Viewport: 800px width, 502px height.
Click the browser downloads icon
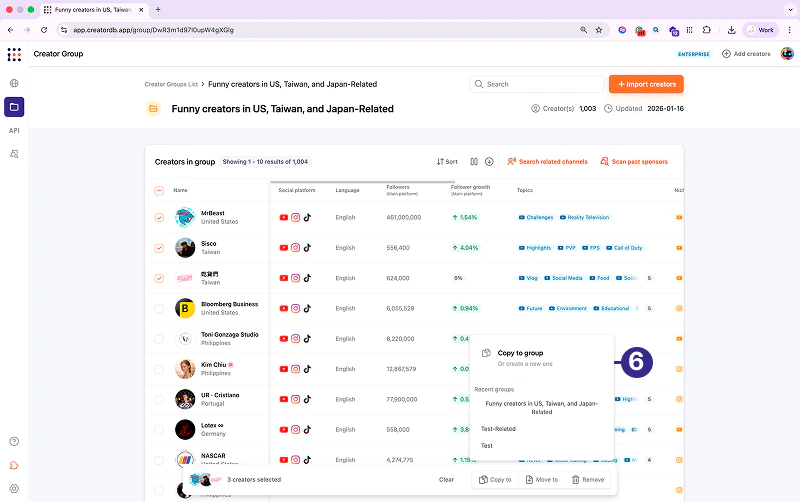click(x=731, y=30)
